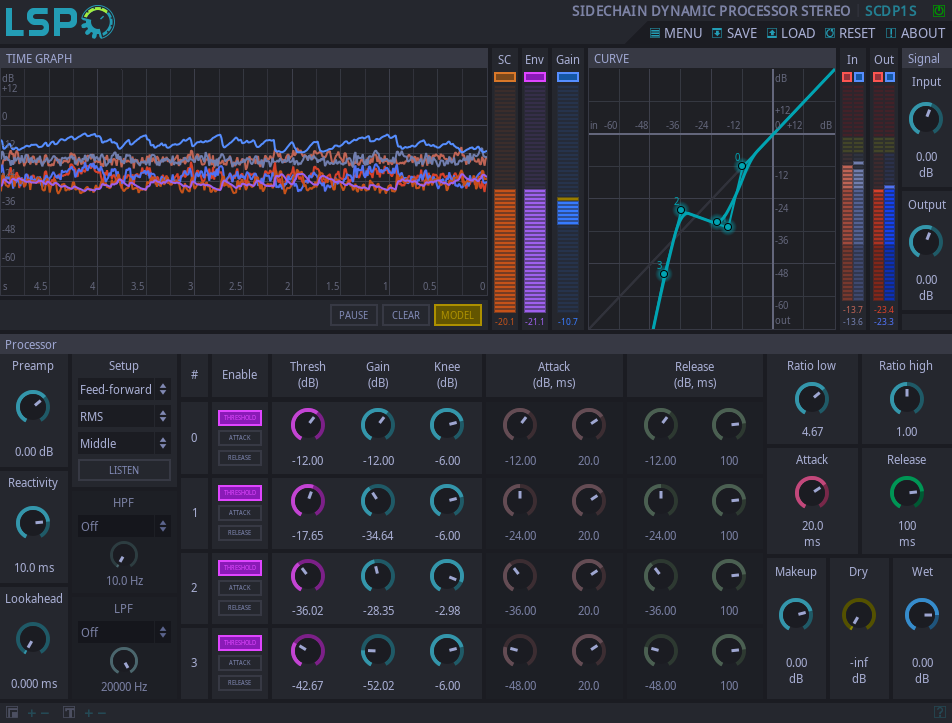The image size is (952, 723).
Task: Increase UI scale with first plus icon
Action: tap(32, 713)
